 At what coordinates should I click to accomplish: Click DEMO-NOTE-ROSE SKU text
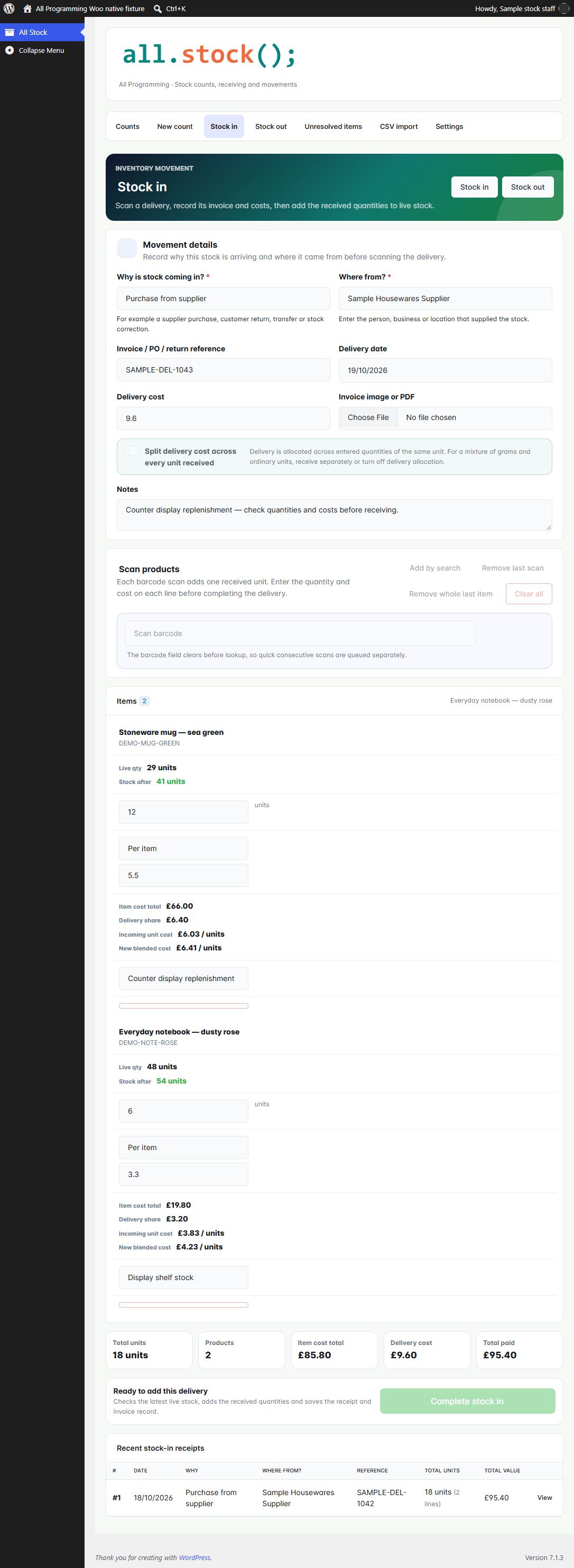[x=148, y=1043]
